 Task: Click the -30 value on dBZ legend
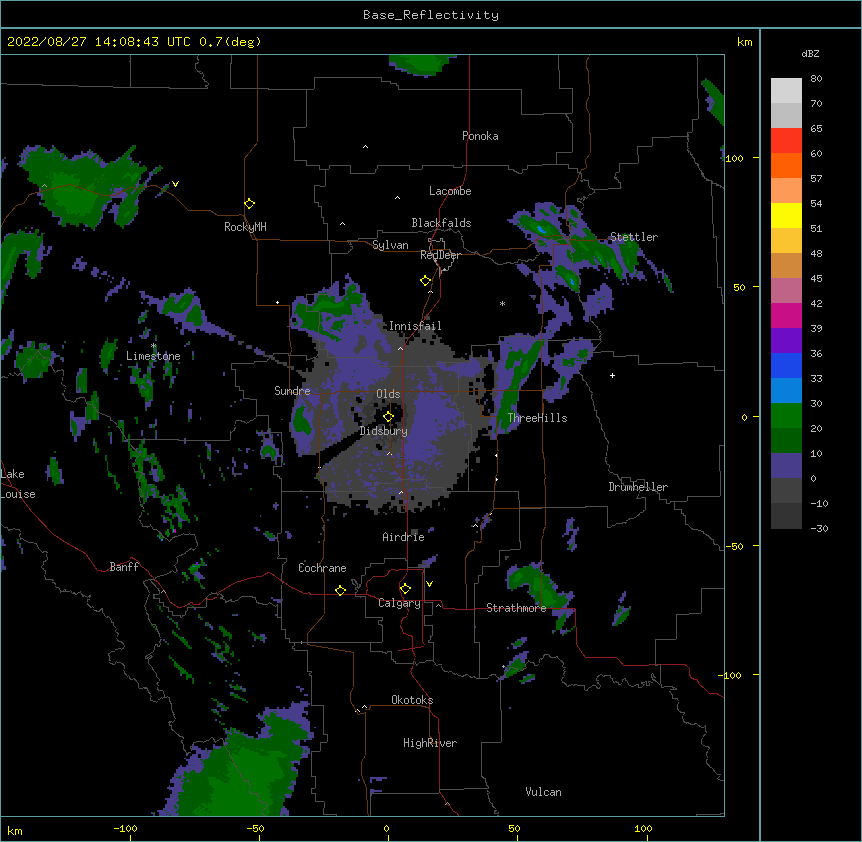tap(819, 529)
